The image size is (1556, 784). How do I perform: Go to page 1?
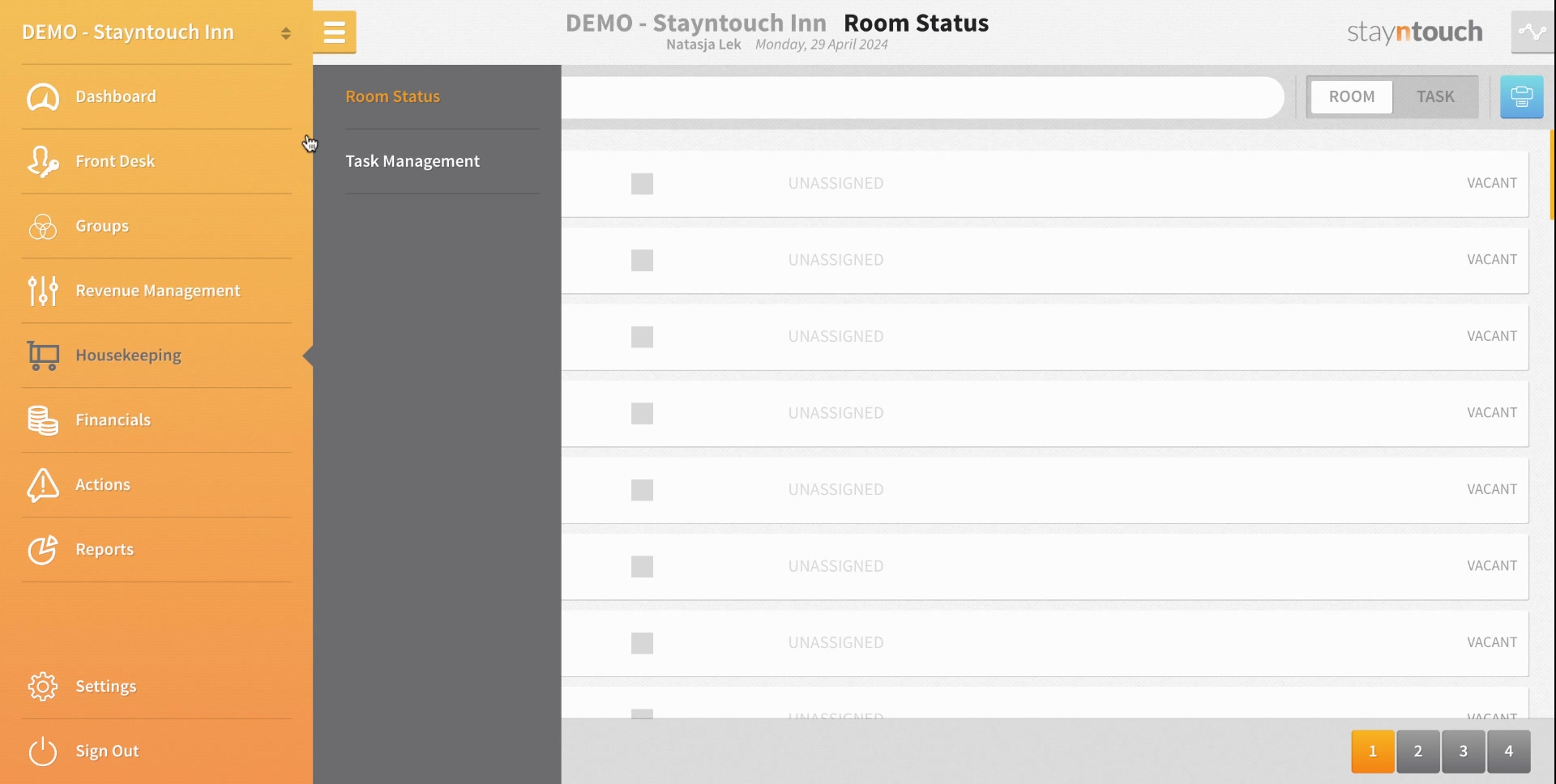tap(1373, 752)
